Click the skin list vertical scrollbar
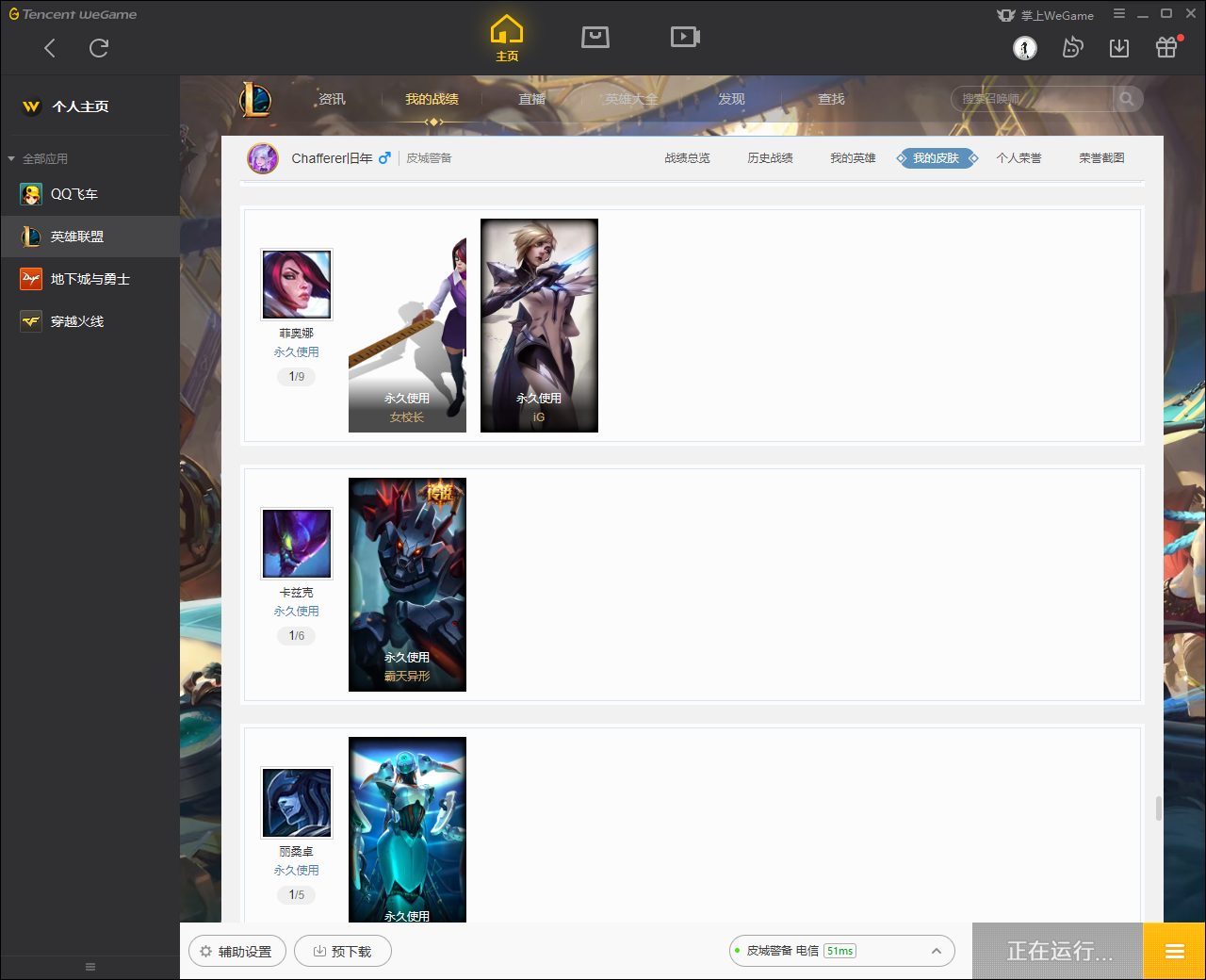 [x=1158, y=808]
